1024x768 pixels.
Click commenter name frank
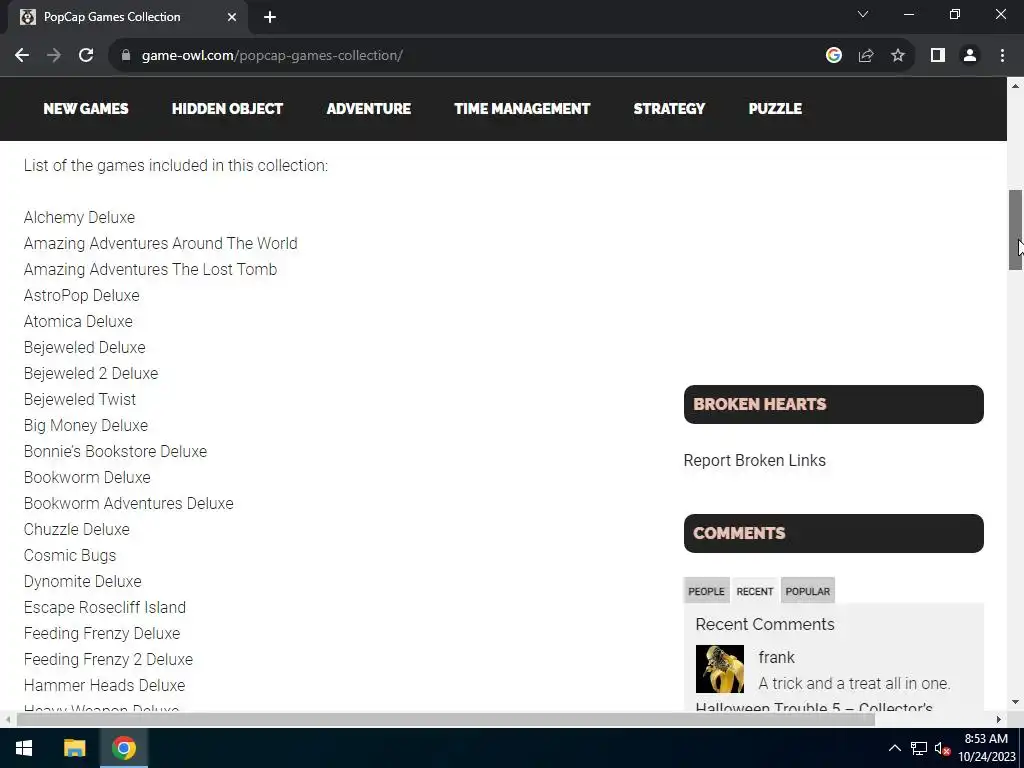[776, 657]
